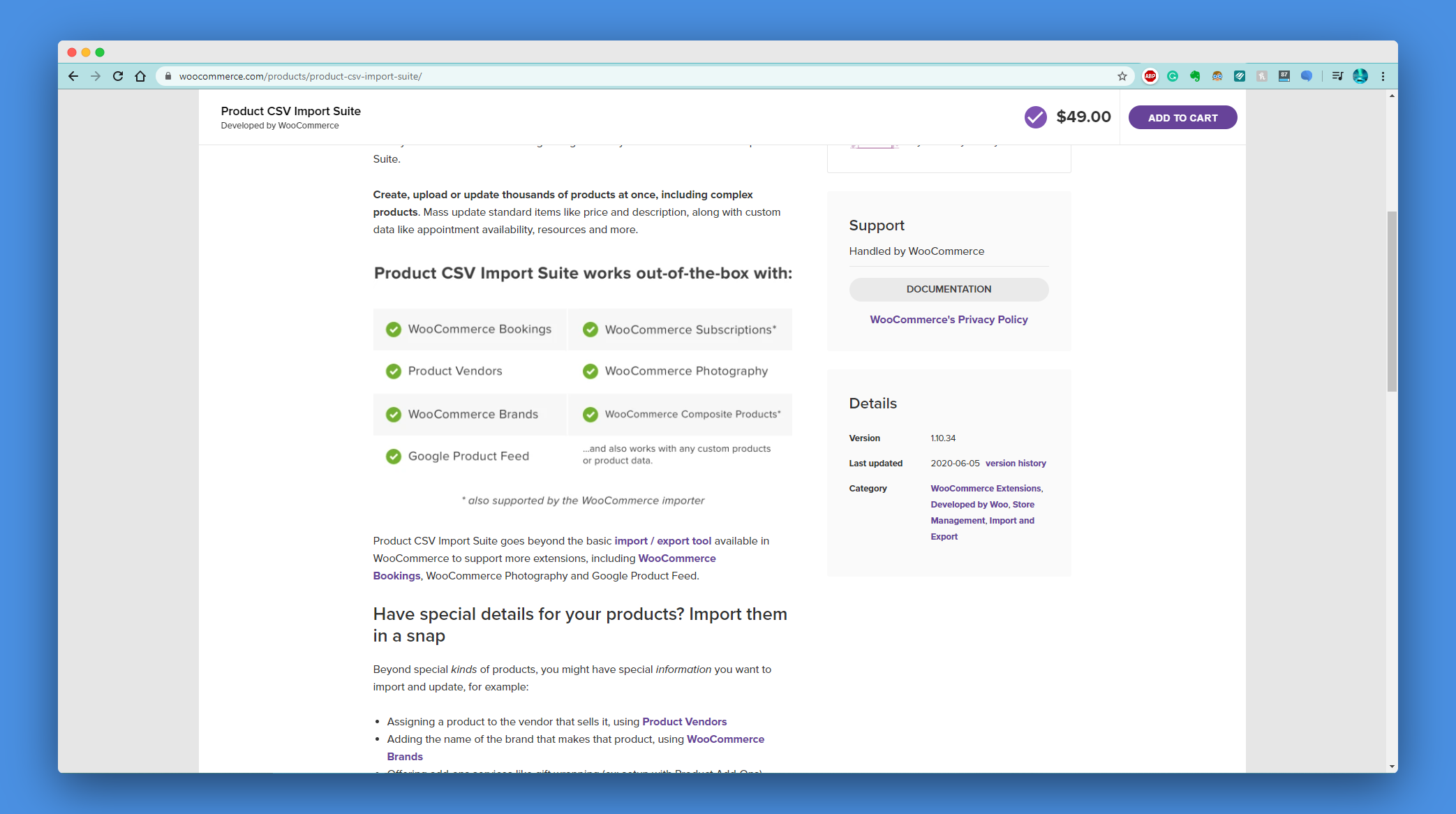Click the 'works out-of-the-box with' heading
1456x814 pixels.
click(x=583, y=273)
